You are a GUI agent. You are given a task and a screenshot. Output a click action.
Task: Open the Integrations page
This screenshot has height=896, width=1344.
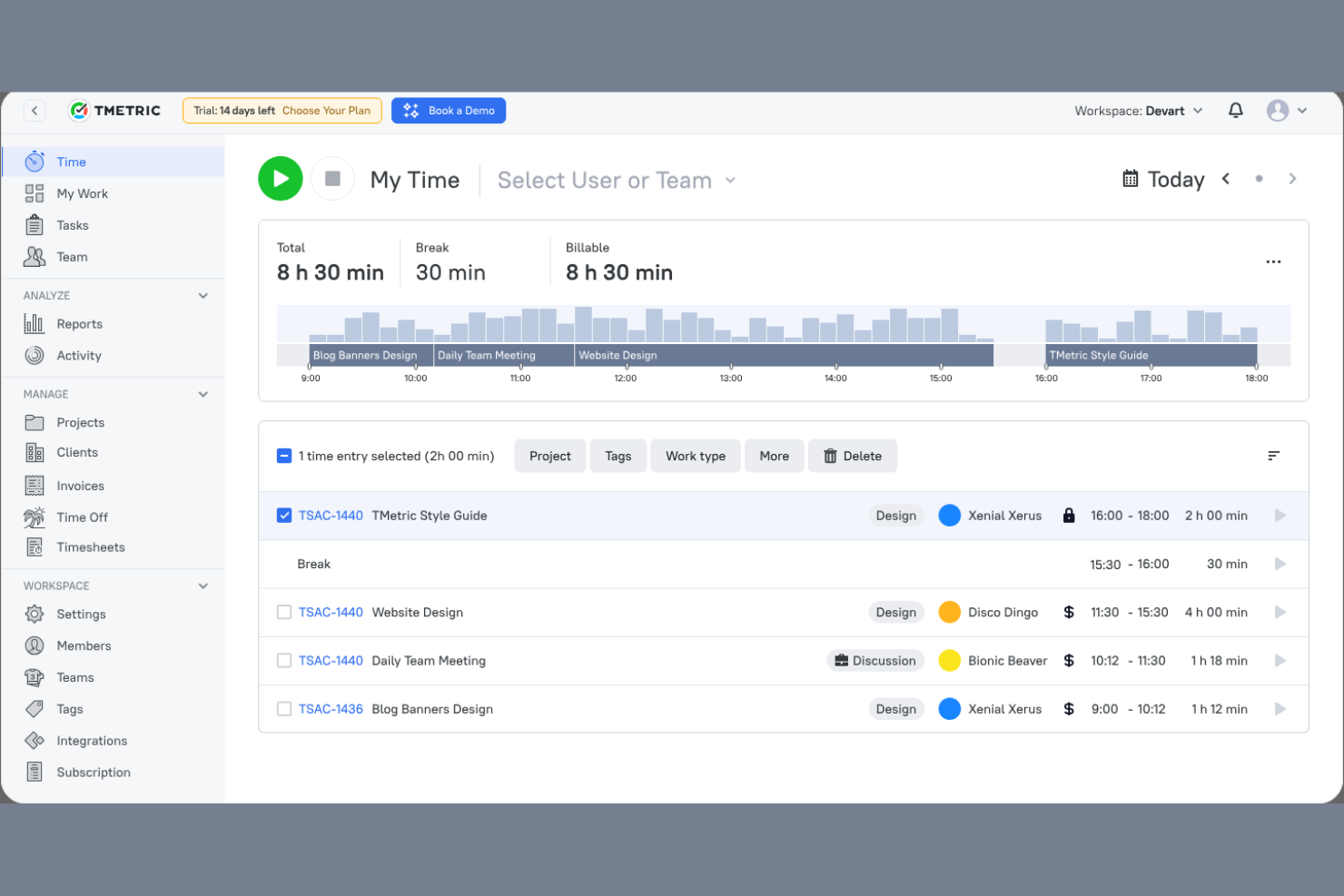click(92, 740)
